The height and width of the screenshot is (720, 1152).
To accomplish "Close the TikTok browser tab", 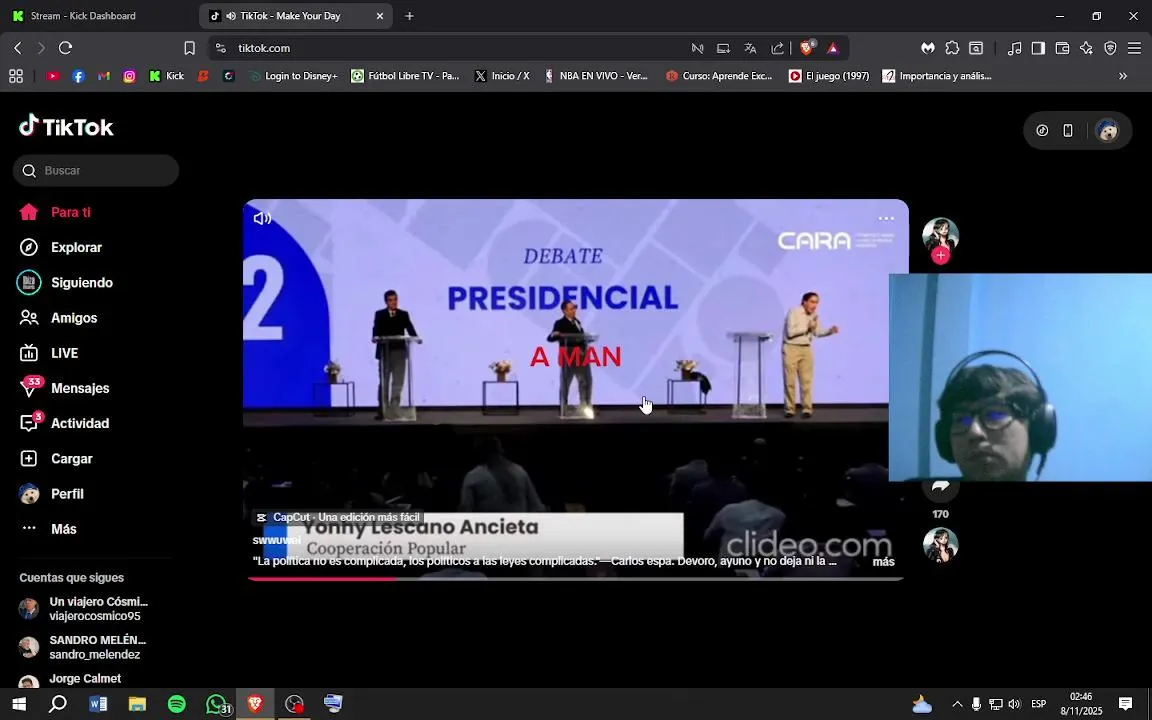I will click(380, 15).
